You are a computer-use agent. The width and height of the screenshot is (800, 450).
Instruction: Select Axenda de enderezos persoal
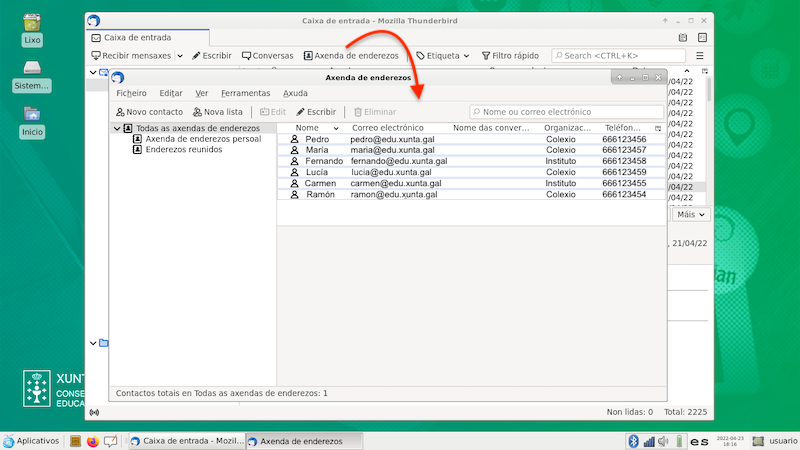203,139
